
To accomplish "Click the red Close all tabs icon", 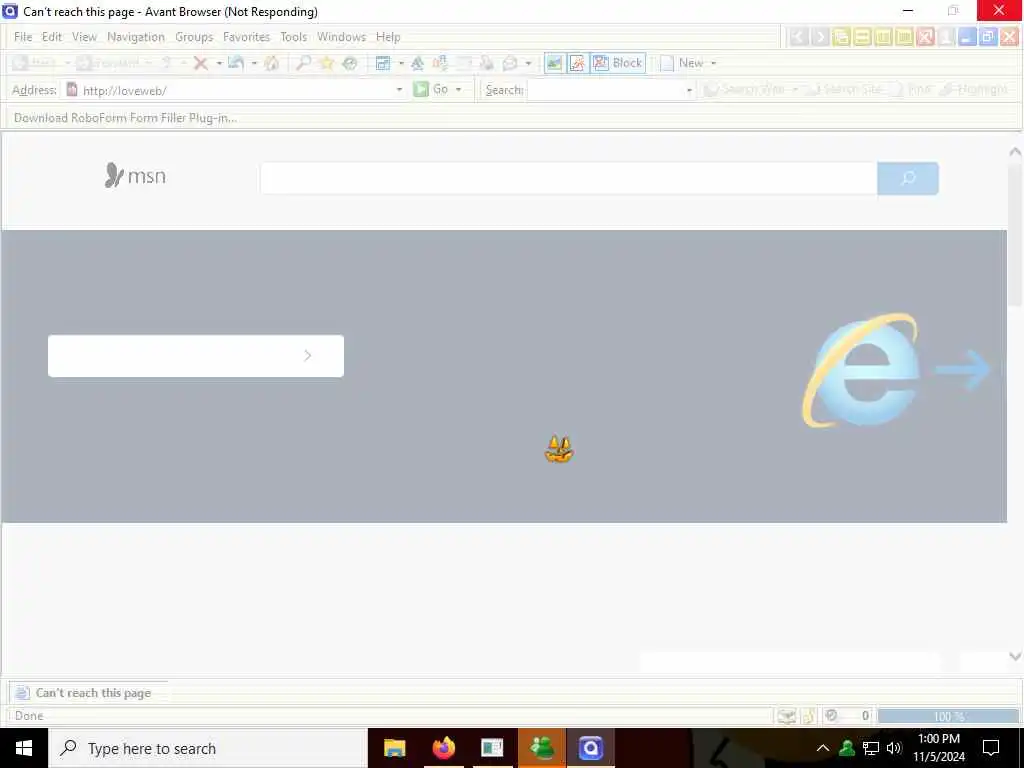I will tap(925, 37).
